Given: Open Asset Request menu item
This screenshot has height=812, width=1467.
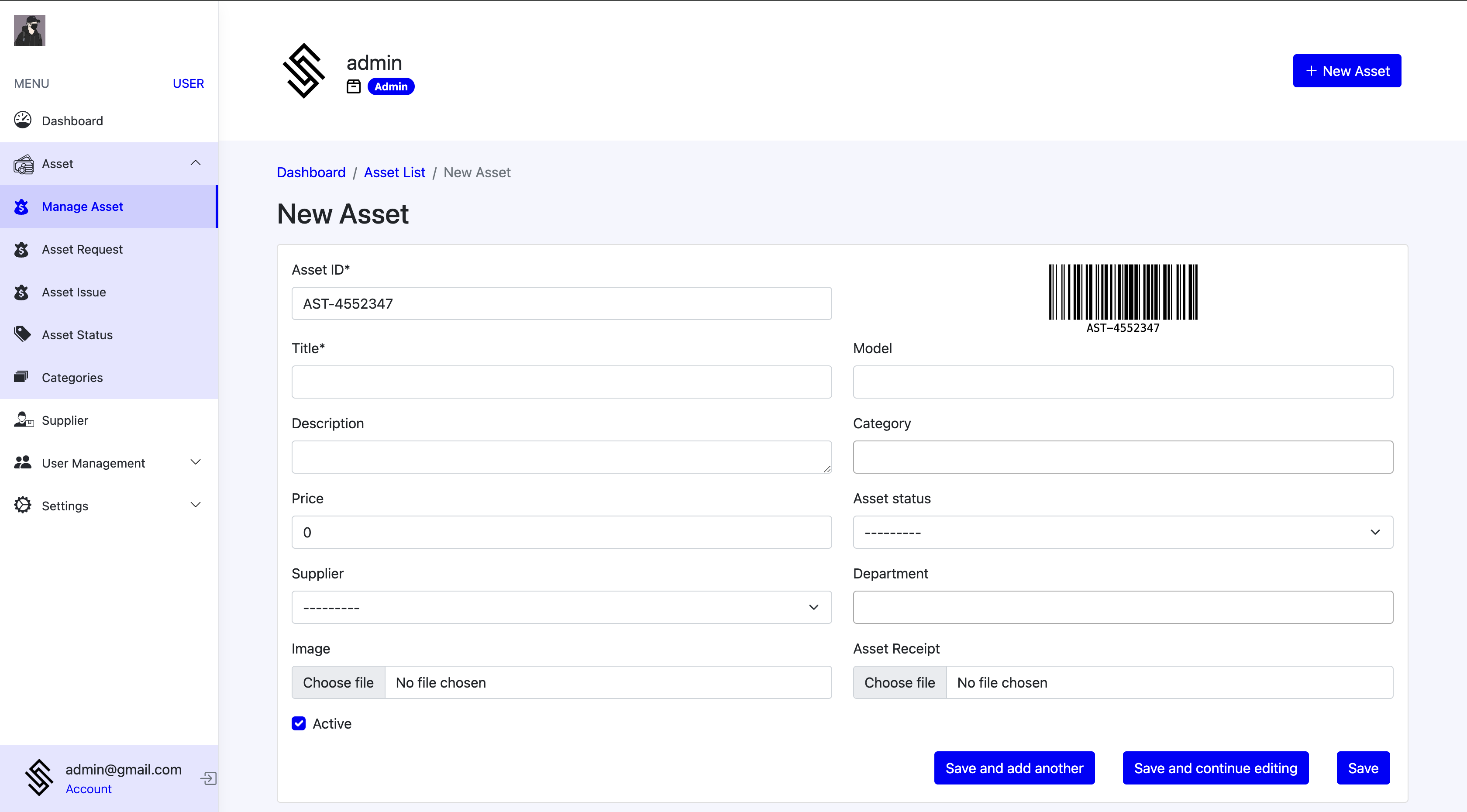Looking at the screenshot, I should tap(82, 249).
